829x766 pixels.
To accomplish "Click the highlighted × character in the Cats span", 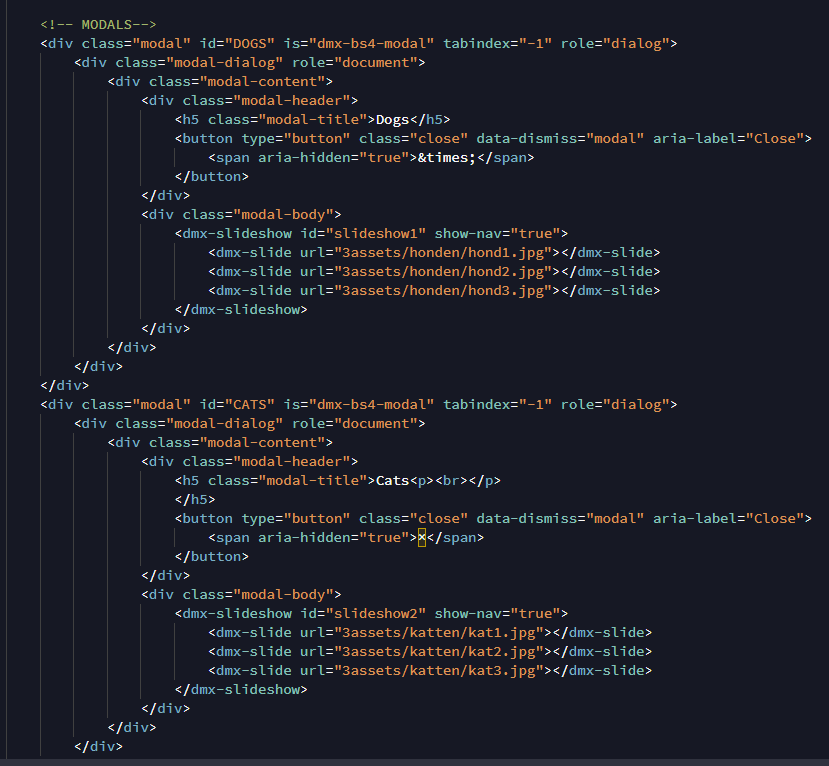I will pos(422,538).
